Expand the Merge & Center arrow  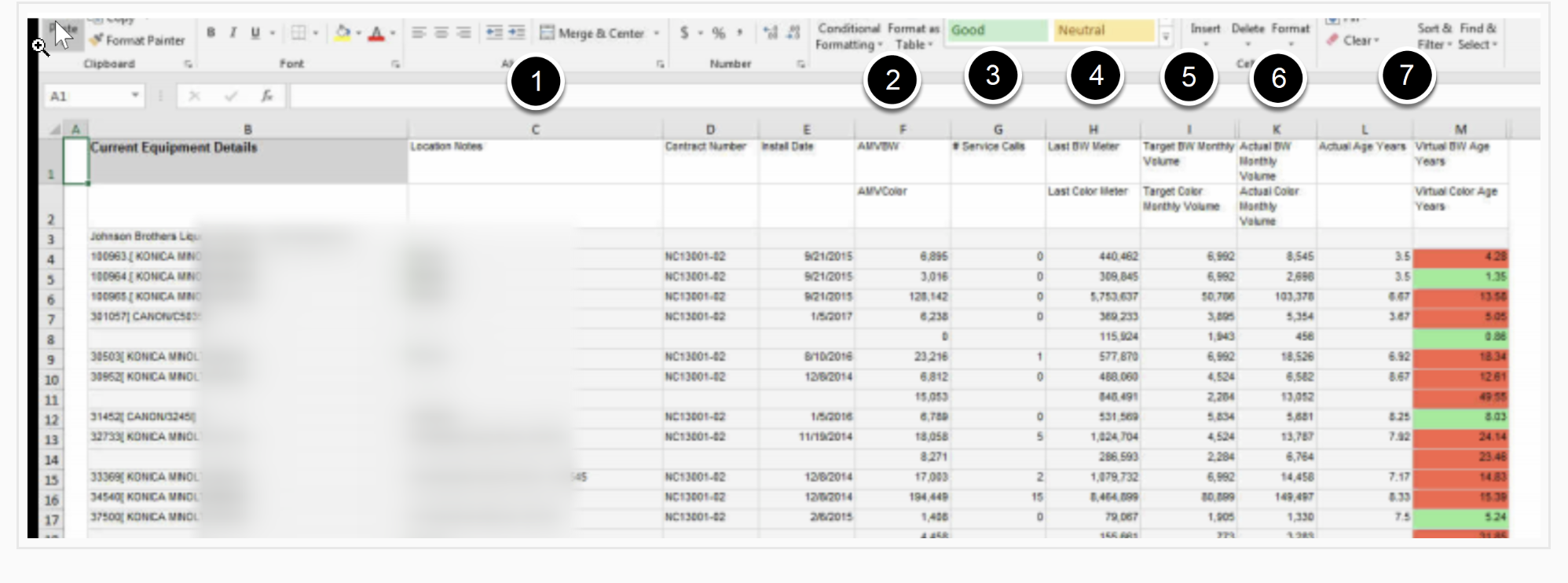[656, 33]
